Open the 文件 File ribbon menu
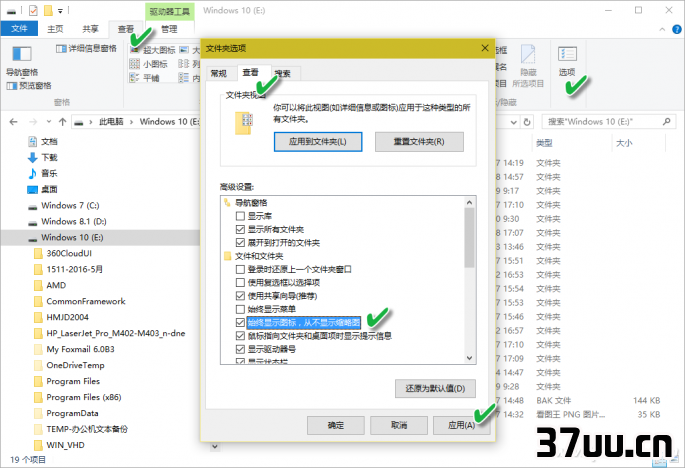The width and height of the screenshot is (685, 468). (x=19, y=29)
